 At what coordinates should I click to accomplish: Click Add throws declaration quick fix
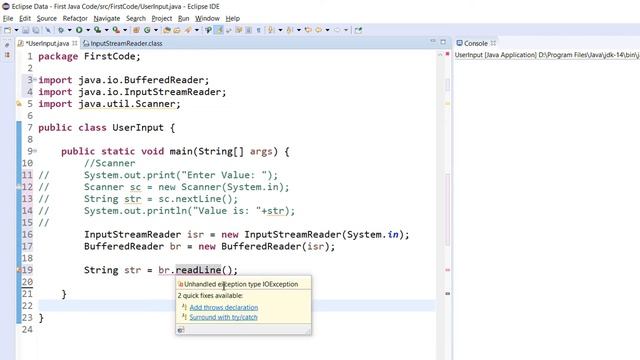[x=224, y=307]
